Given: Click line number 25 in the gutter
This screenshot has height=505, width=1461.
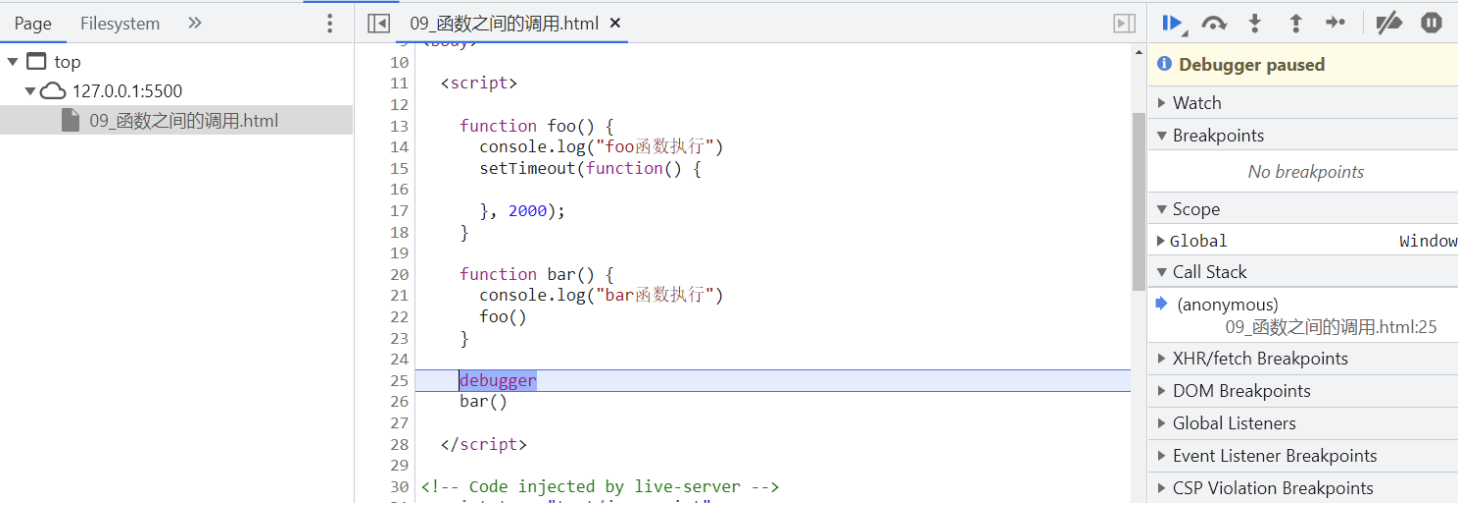Looking at the screenshot, I should point(400,381).
